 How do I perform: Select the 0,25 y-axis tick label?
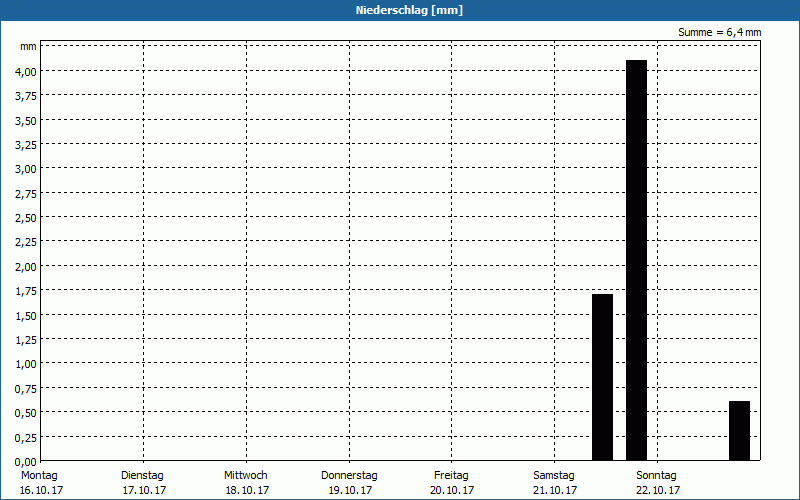(x=26, y=437)
